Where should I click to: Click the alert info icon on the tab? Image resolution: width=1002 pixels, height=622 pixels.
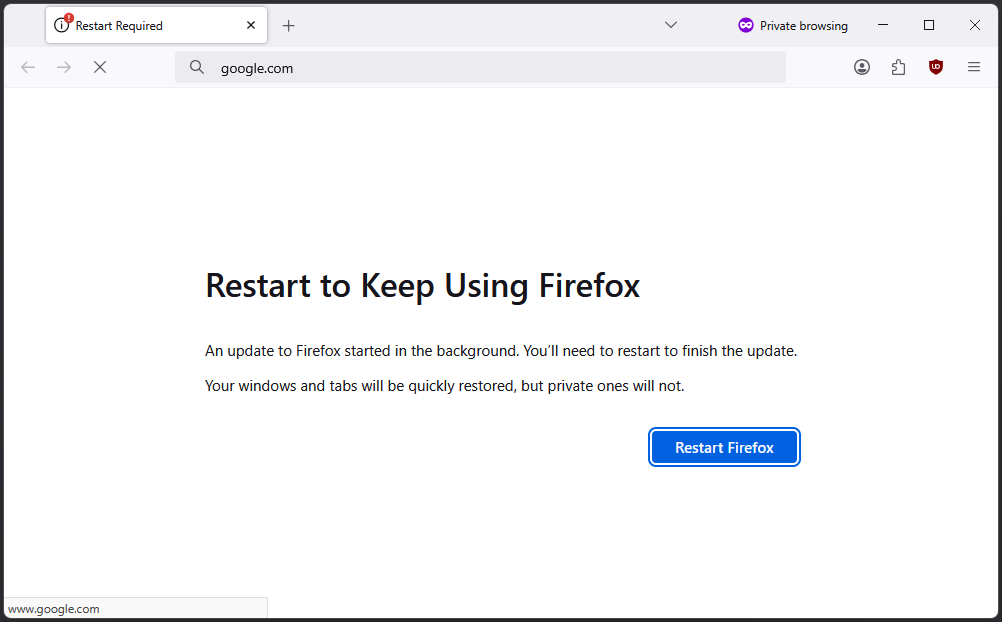[62, 25]
